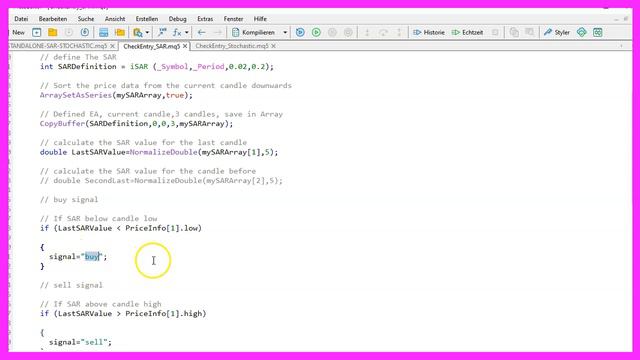Close the CheckEntry_Stochastic.mq5 tab
Screen dimensions: 640x360
(273, 46)
